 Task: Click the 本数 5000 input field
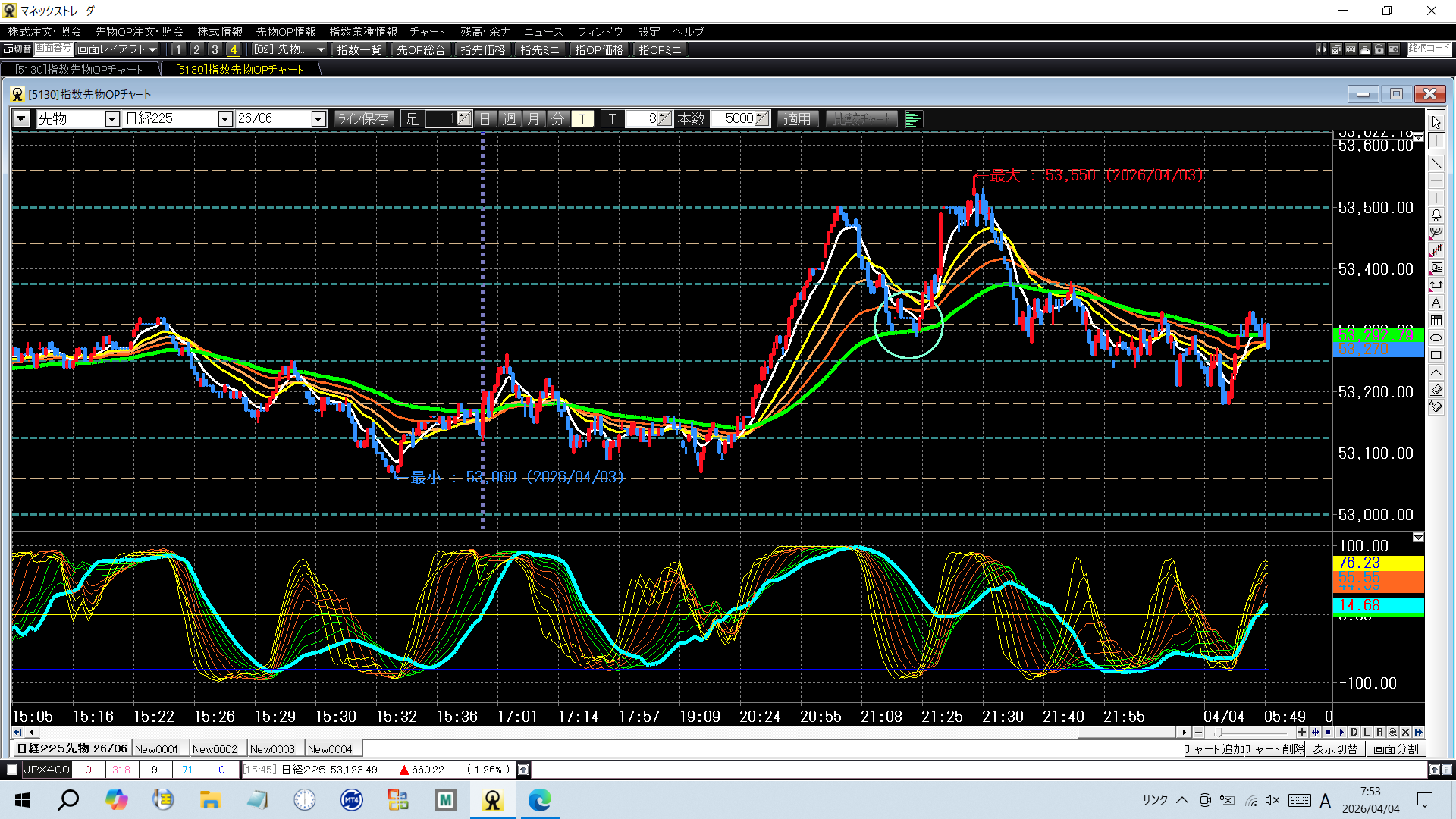coord(736,119)
